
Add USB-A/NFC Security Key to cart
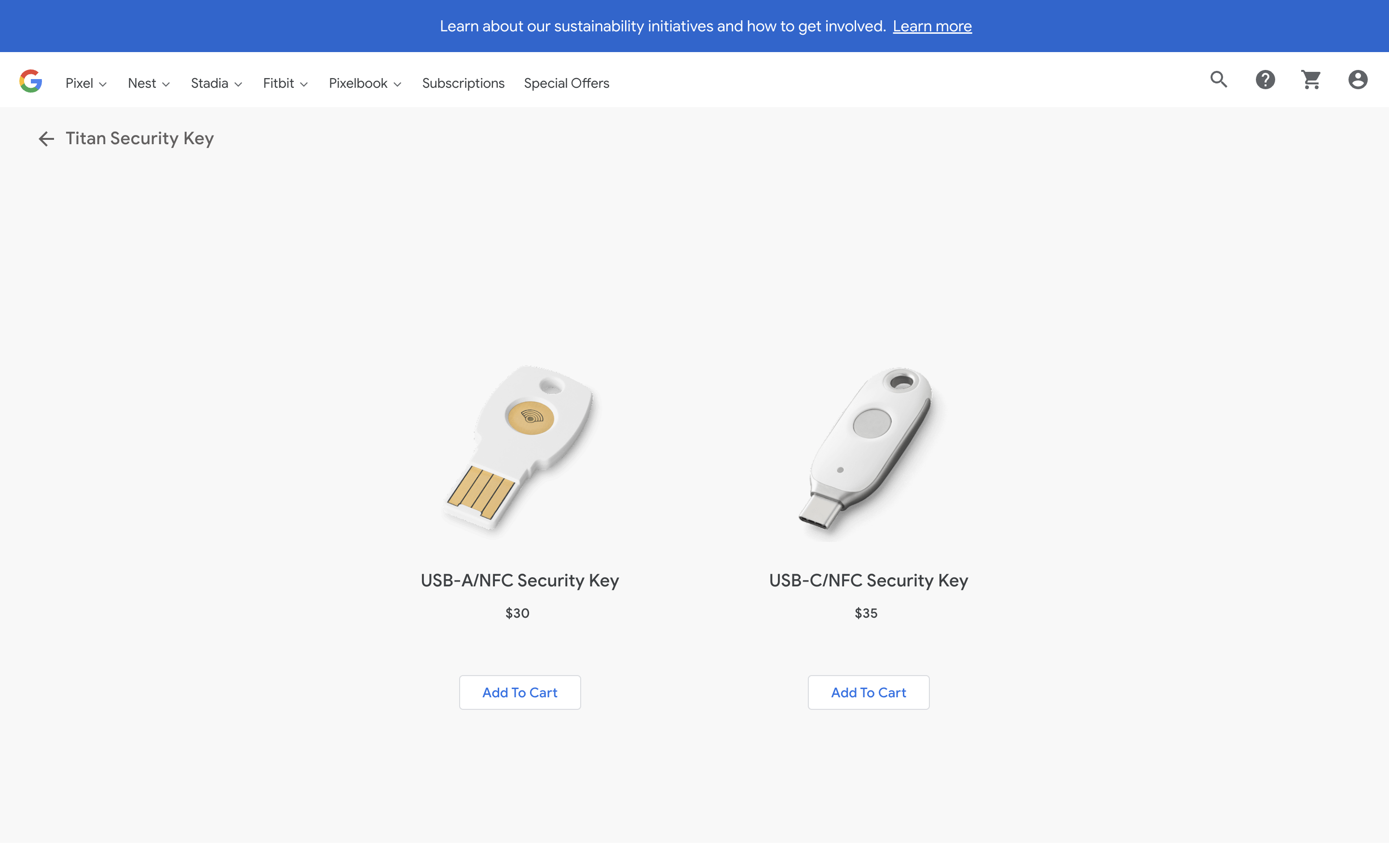(x=519, y=692)
